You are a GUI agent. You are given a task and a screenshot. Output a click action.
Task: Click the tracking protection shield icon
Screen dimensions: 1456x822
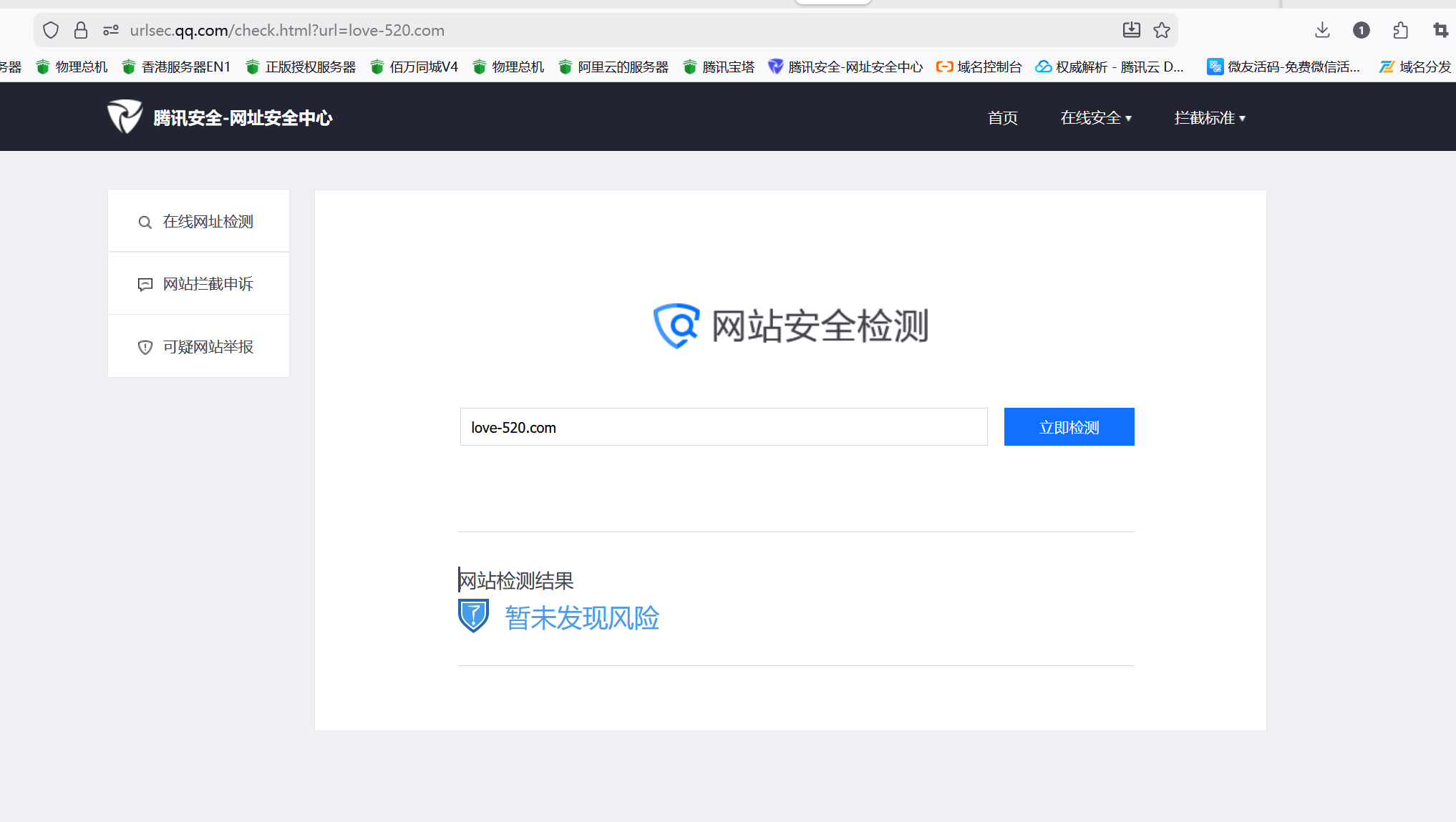point(51,30)
